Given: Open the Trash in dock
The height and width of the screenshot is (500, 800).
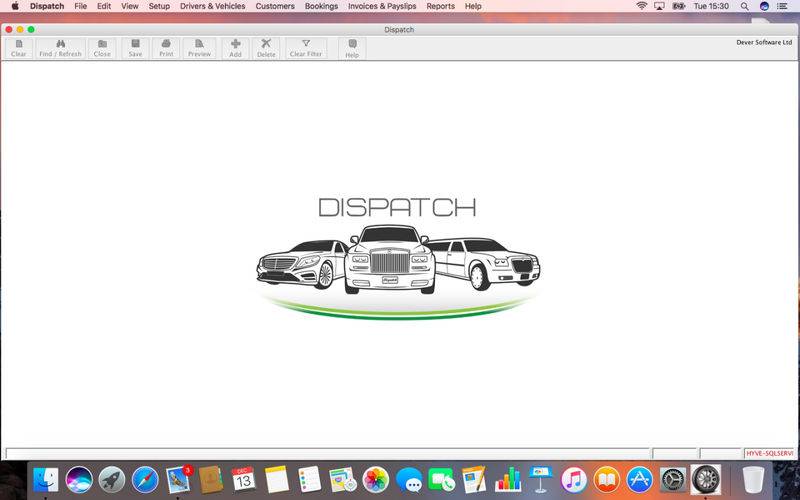Looking at the screenshot, I should [x=753, y=480].
